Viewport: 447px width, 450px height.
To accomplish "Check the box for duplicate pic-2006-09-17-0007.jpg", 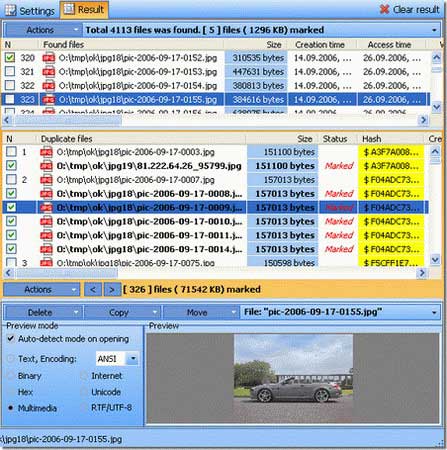I will pos(11,179).
